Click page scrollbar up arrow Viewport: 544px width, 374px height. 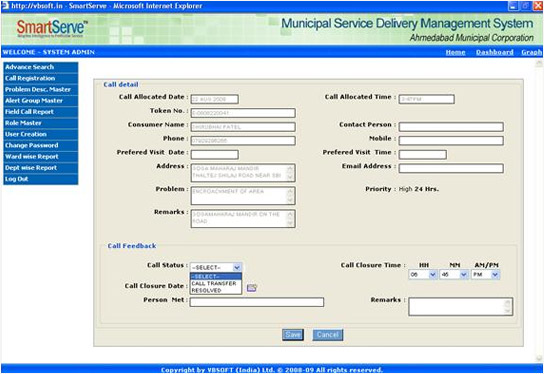539,63
